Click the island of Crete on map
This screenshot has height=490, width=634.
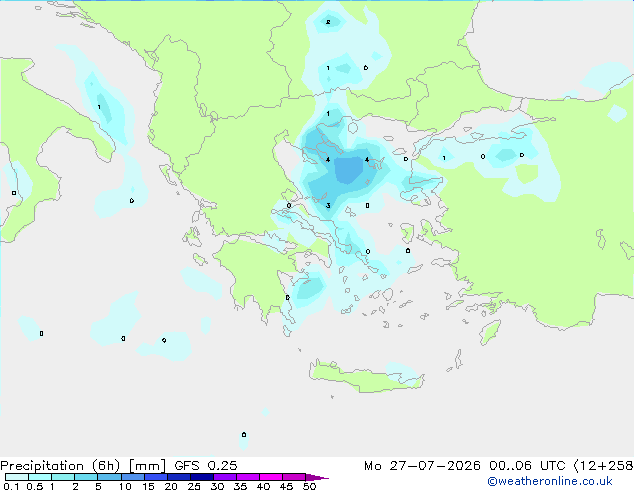tap(364, 376)
